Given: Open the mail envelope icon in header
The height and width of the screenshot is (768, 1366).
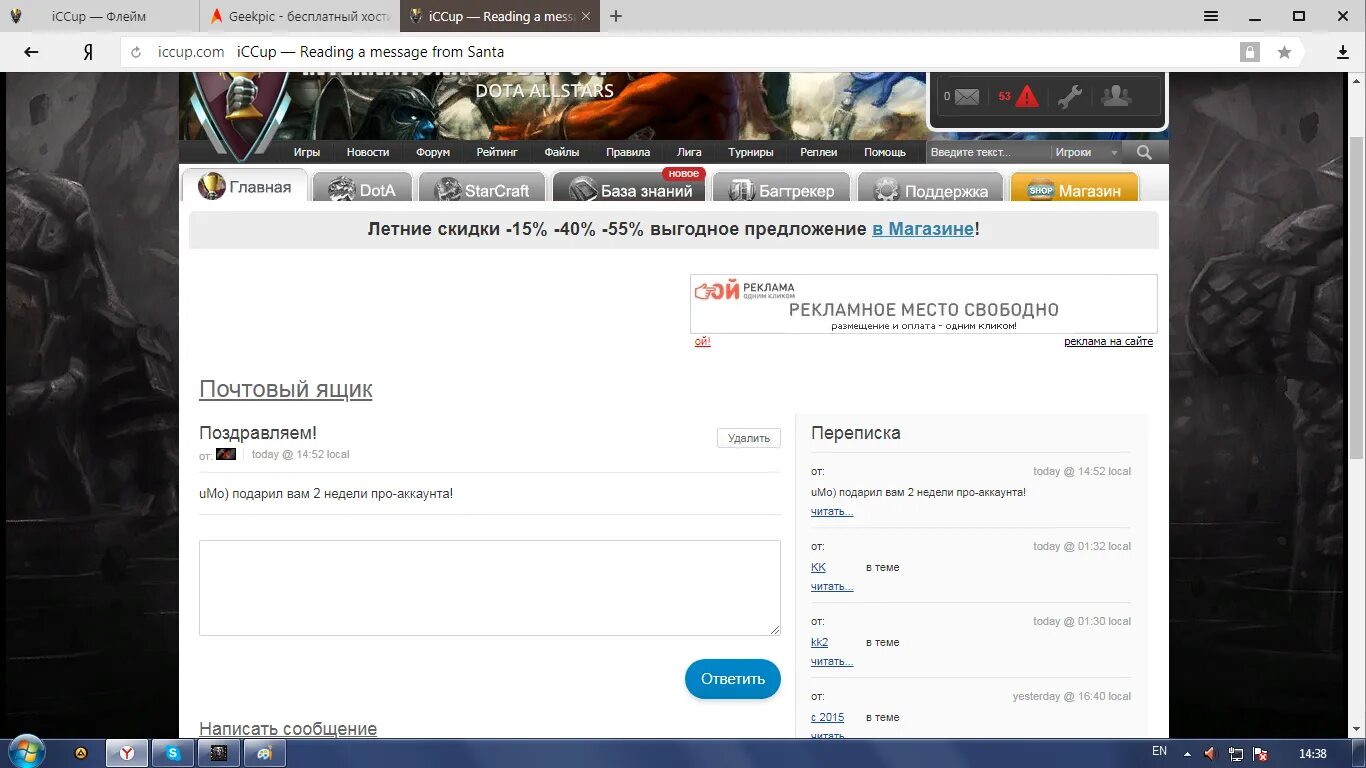Looking at the screenshot, I should coord(966,97).
